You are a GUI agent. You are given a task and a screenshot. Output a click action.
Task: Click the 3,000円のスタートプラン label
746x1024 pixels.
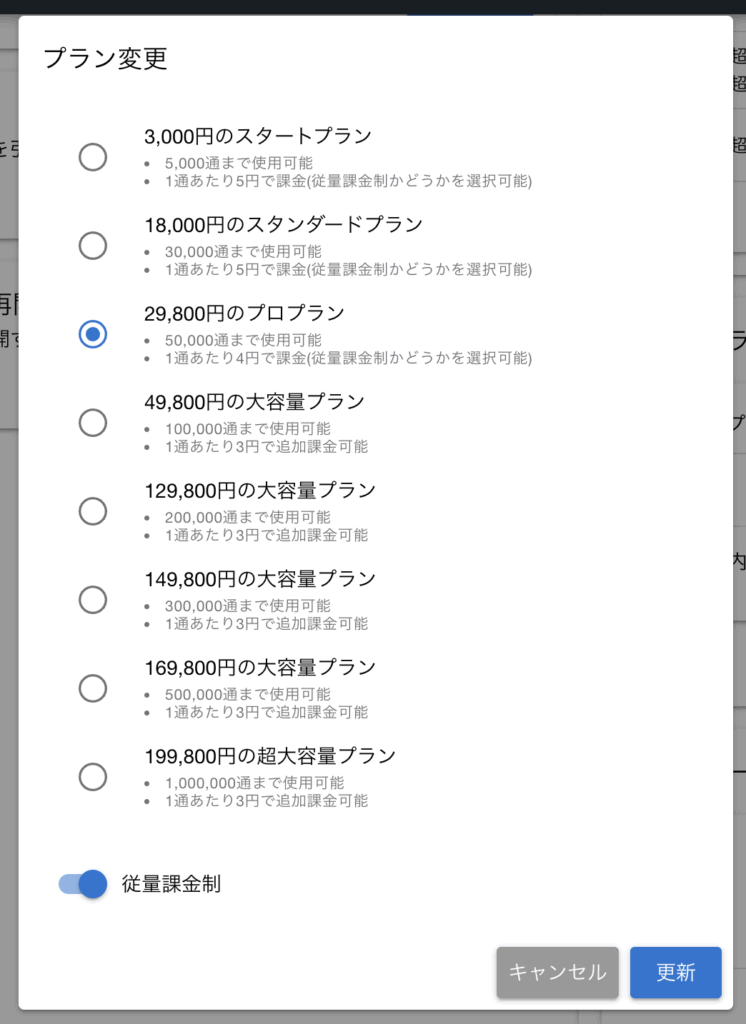[258, 137]
